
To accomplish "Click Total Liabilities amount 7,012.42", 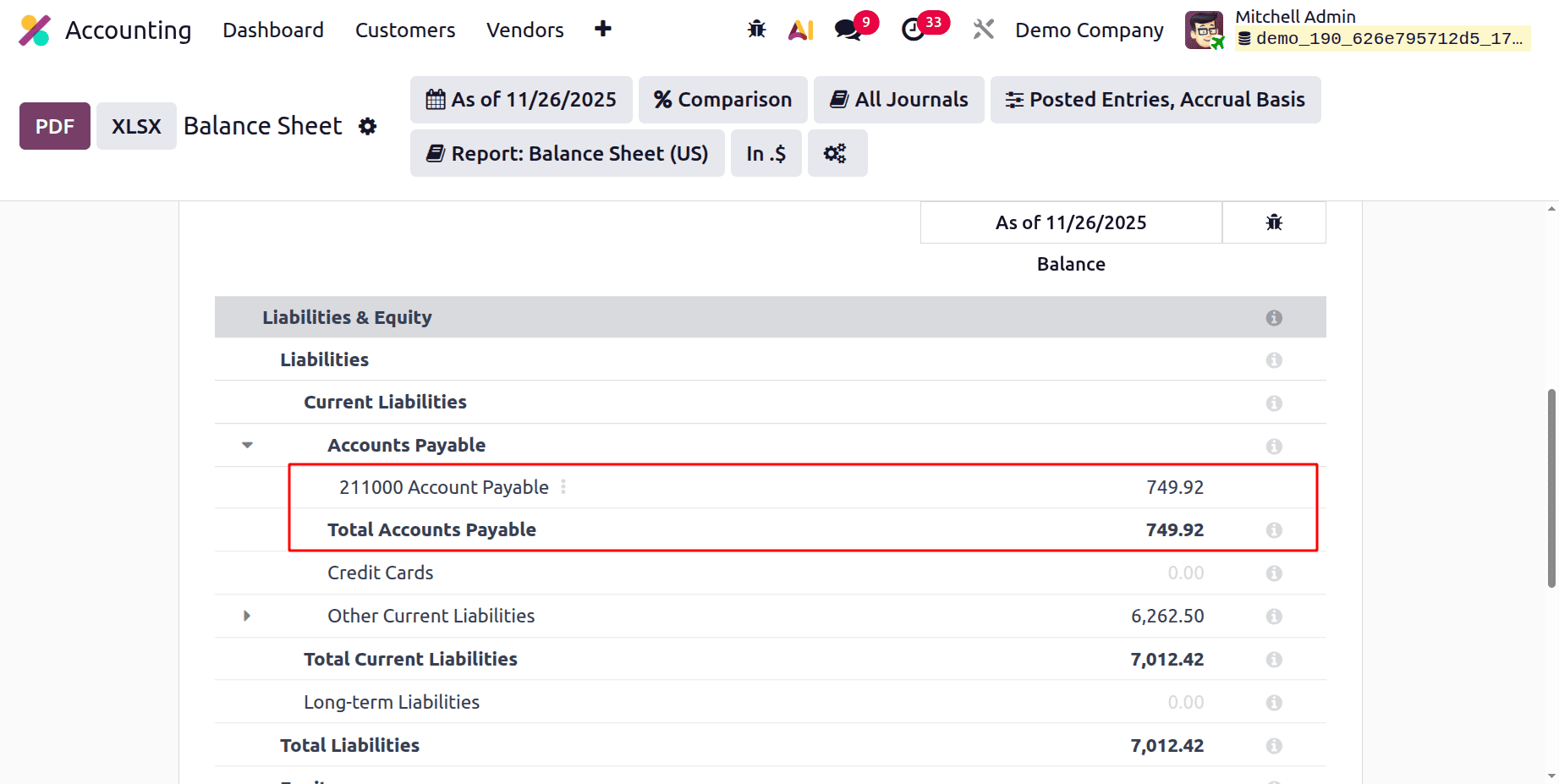I will pyautogui.click(x=1167, y=745).
